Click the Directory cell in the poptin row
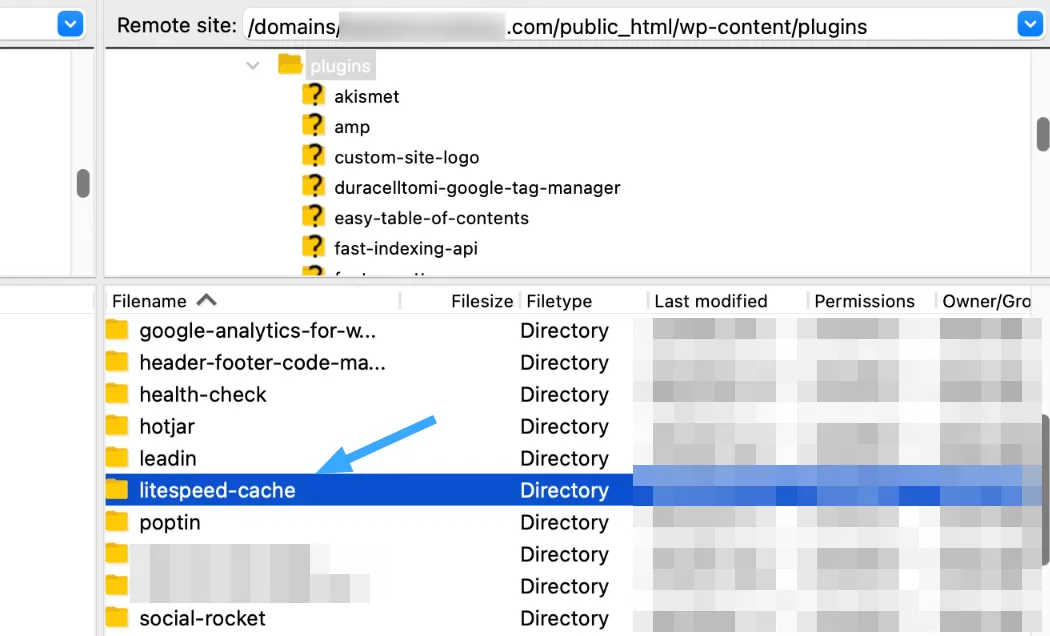The image size is (1050, 636). [565, 522]
